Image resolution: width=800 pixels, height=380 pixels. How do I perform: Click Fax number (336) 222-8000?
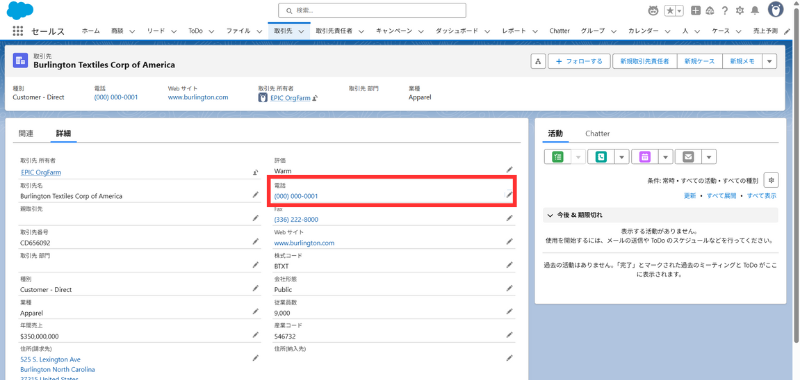(296, 220)
